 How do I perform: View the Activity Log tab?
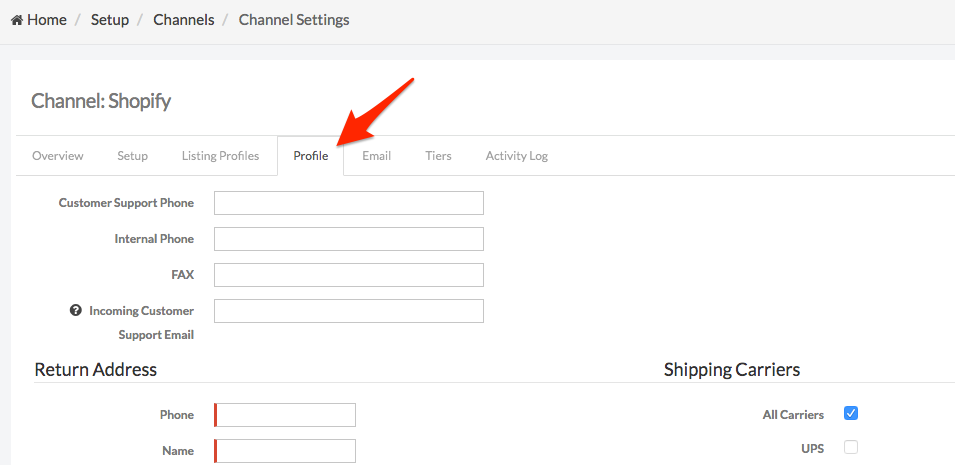516,156
